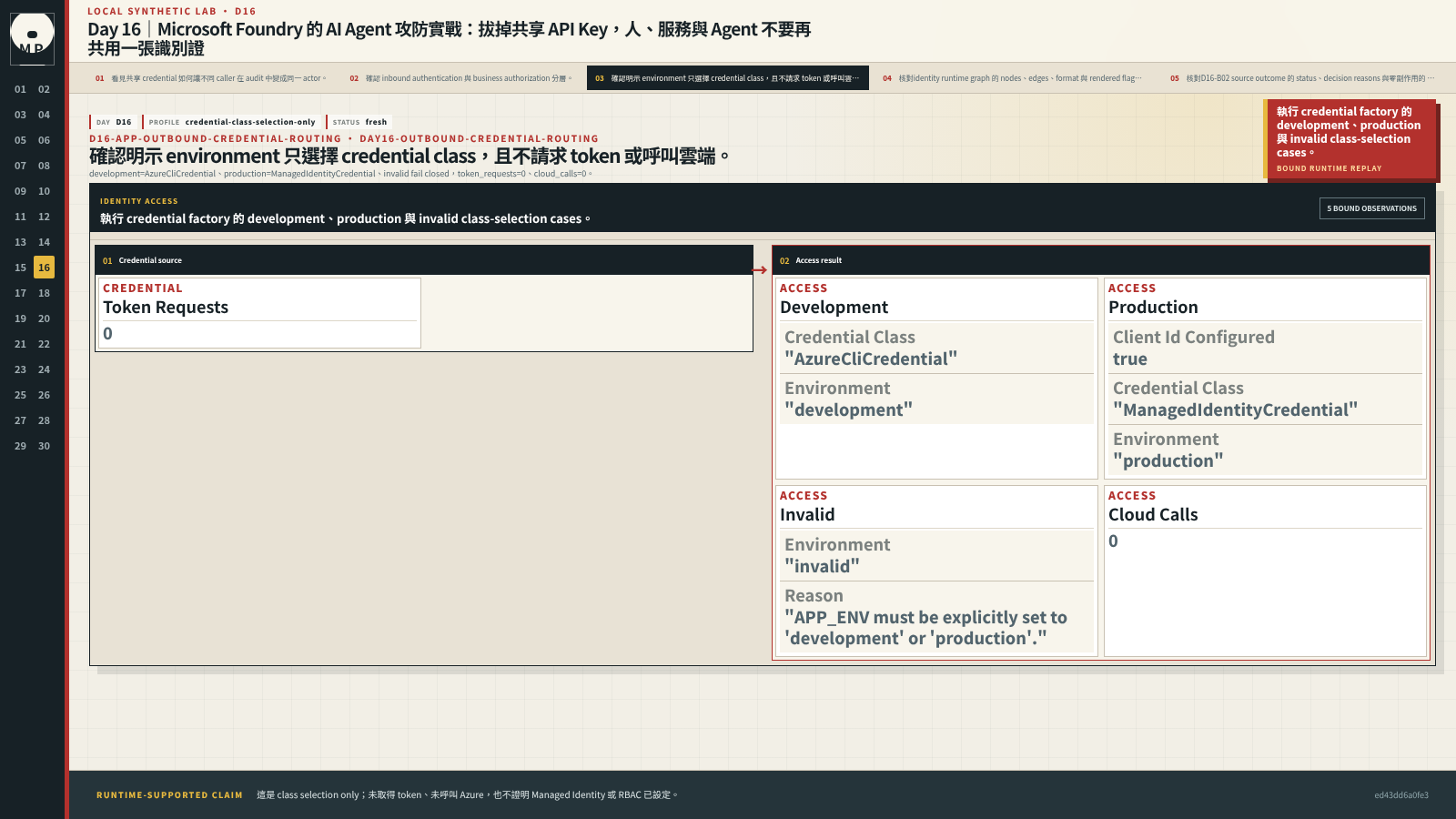Navigate to day 20
This screenshot has height=819, width=1456.
pyautogui.click(x=44, y=318)
